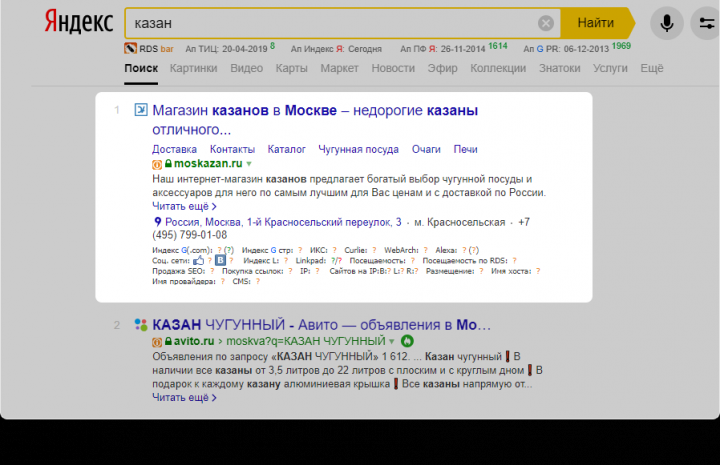Click the Посещаемость по RDS value

[x=514, y=261]
